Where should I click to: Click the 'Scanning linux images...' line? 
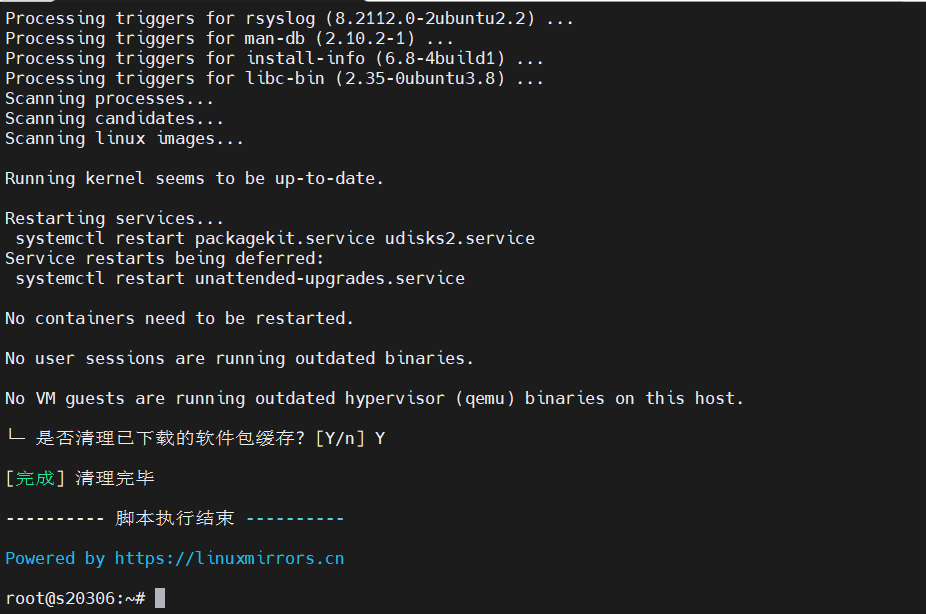click(x=124, y=138)
